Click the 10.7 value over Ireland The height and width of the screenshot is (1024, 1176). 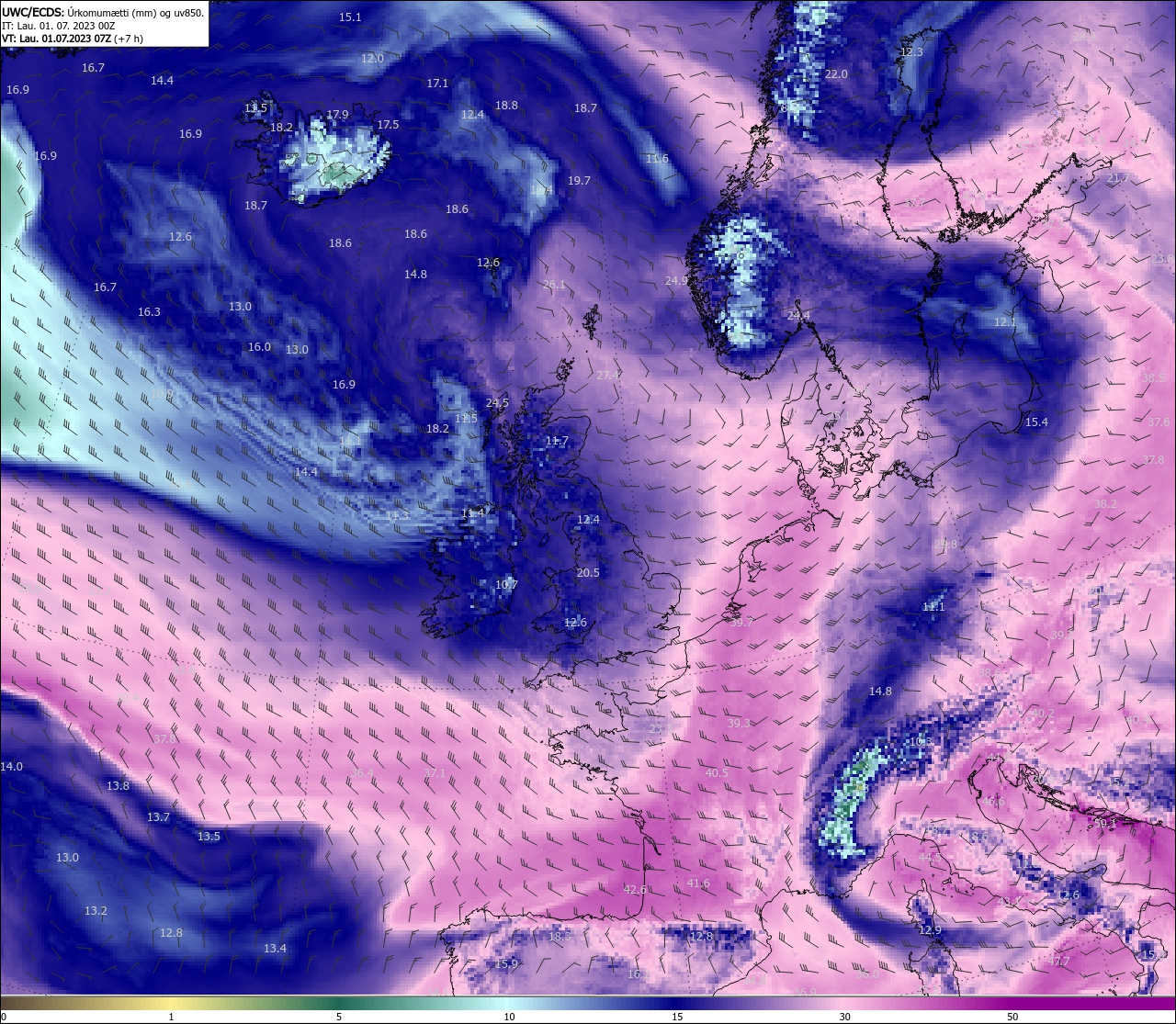(506, 585)
